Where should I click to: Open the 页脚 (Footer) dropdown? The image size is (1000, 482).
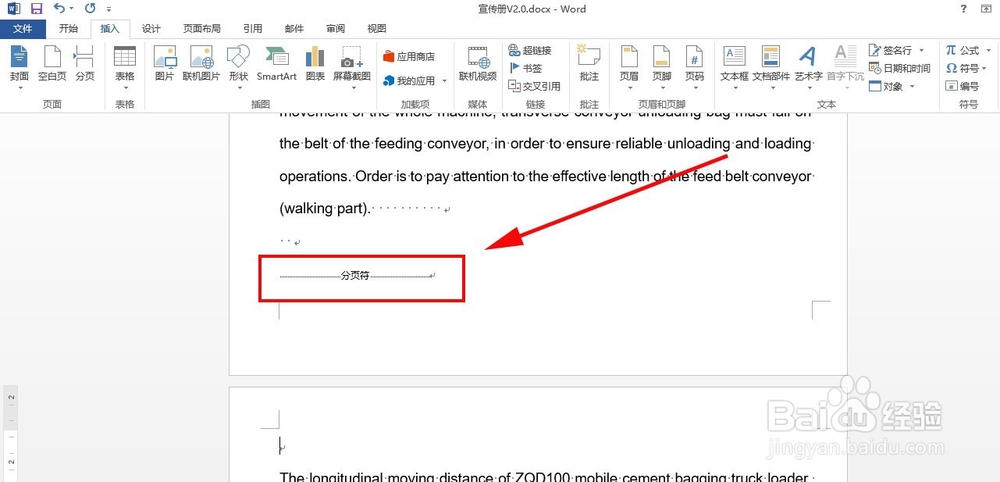662,67
